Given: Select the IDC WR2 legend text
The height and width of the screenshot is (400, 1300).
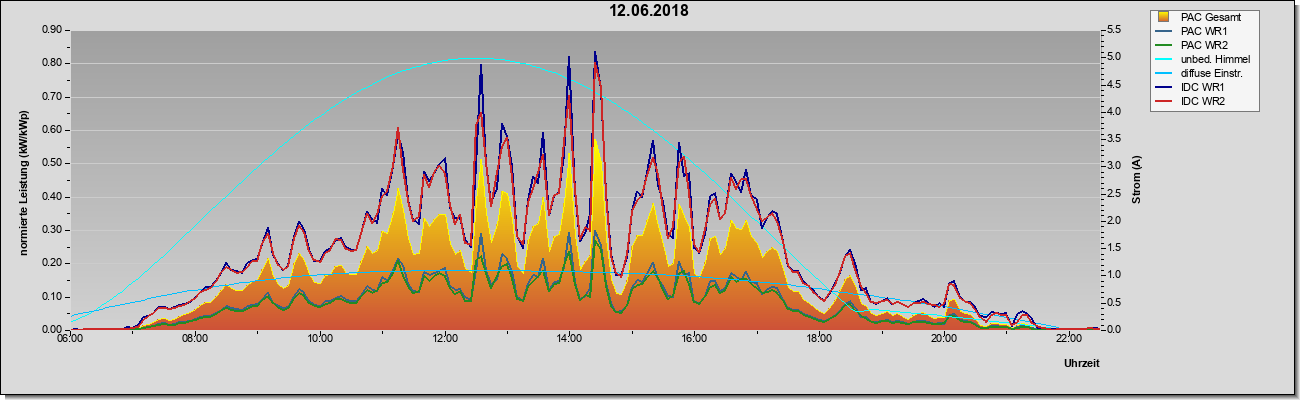Looking at the screenshot, I should (x=1205, y=101).
